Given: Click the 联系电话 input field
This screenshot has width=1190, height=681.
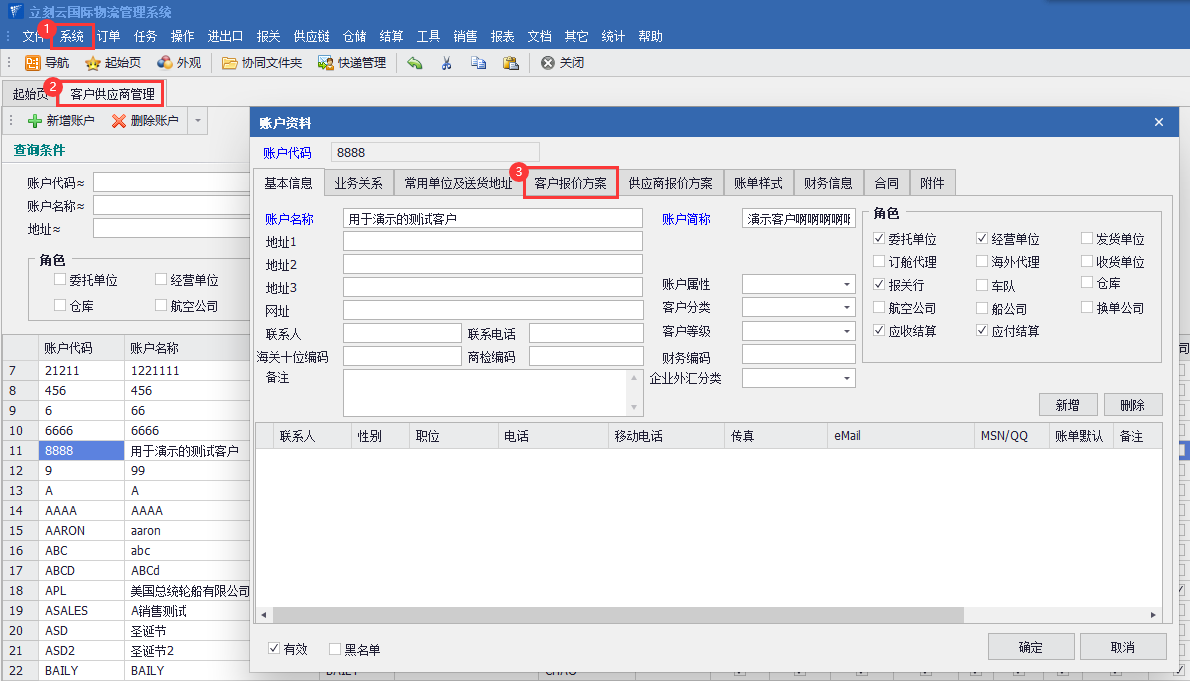Looking at the screenshot, I should pyautogui.click(x=586, y=333).
